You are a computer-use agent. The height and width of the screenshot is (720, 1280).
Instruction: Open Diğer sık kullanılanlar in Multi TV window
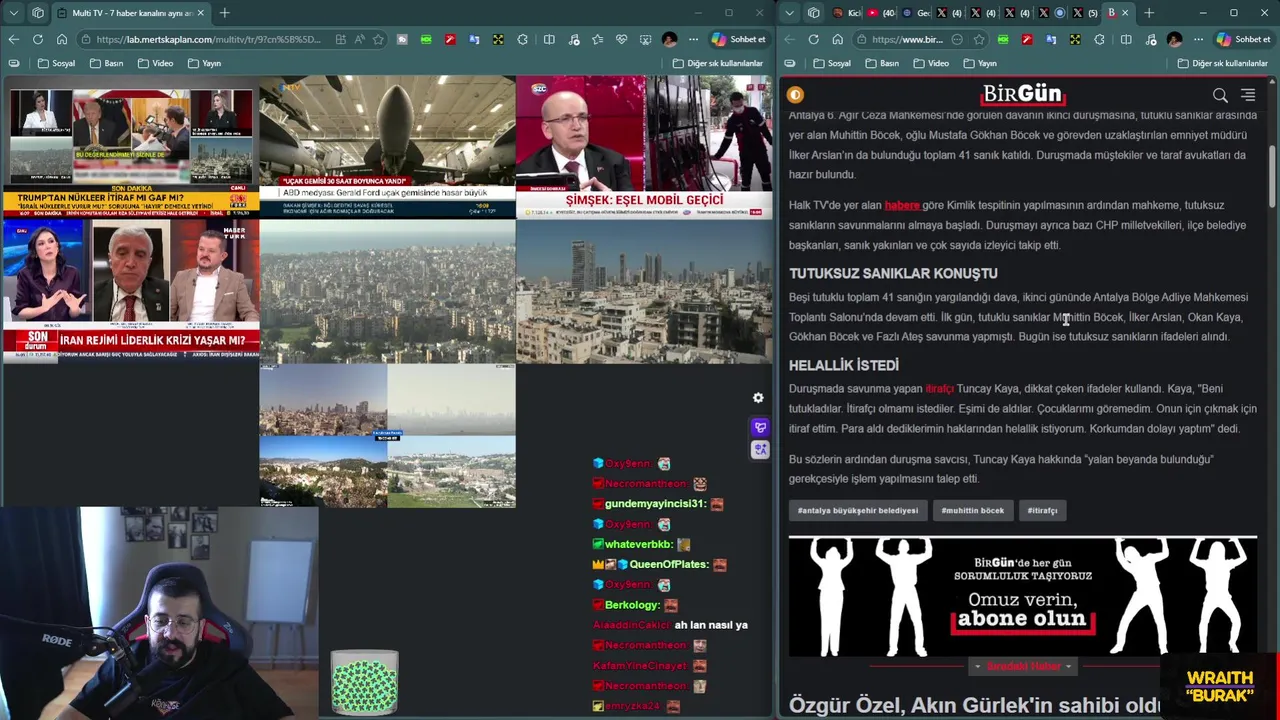717,63
